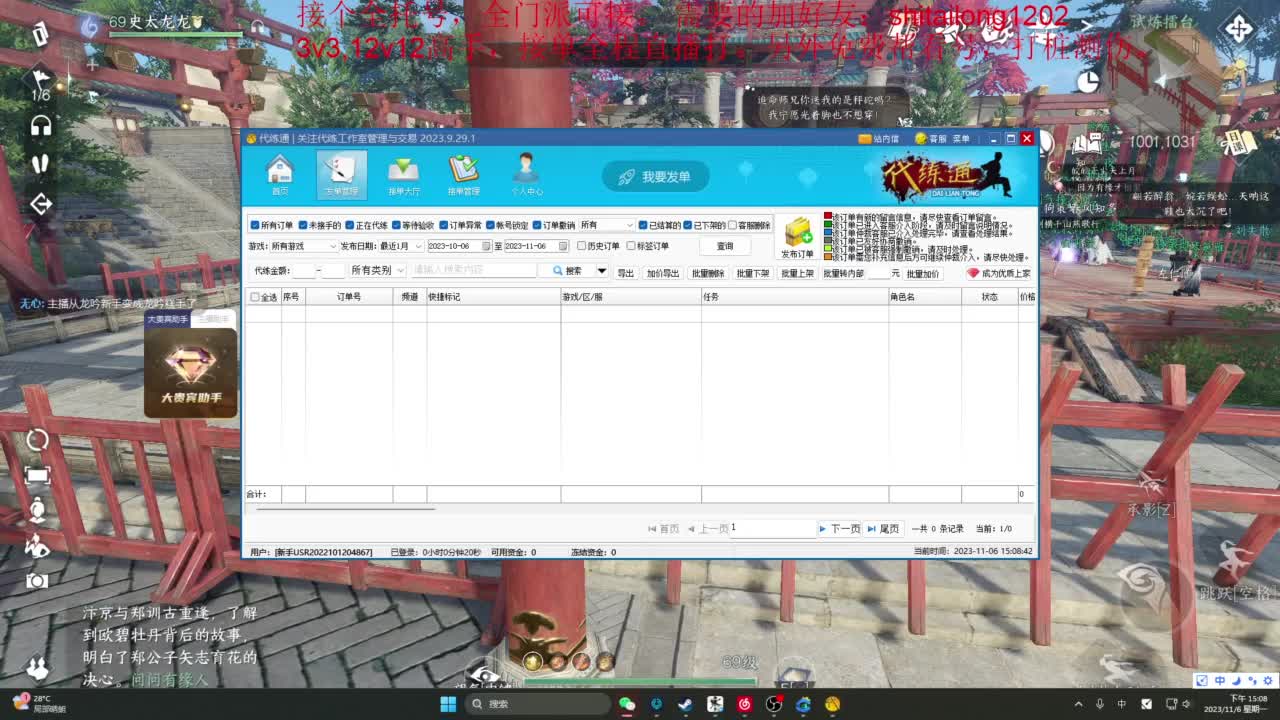
Task: Open the arrow dropdown beside 搜索
Action: click(x=602, y=271)
